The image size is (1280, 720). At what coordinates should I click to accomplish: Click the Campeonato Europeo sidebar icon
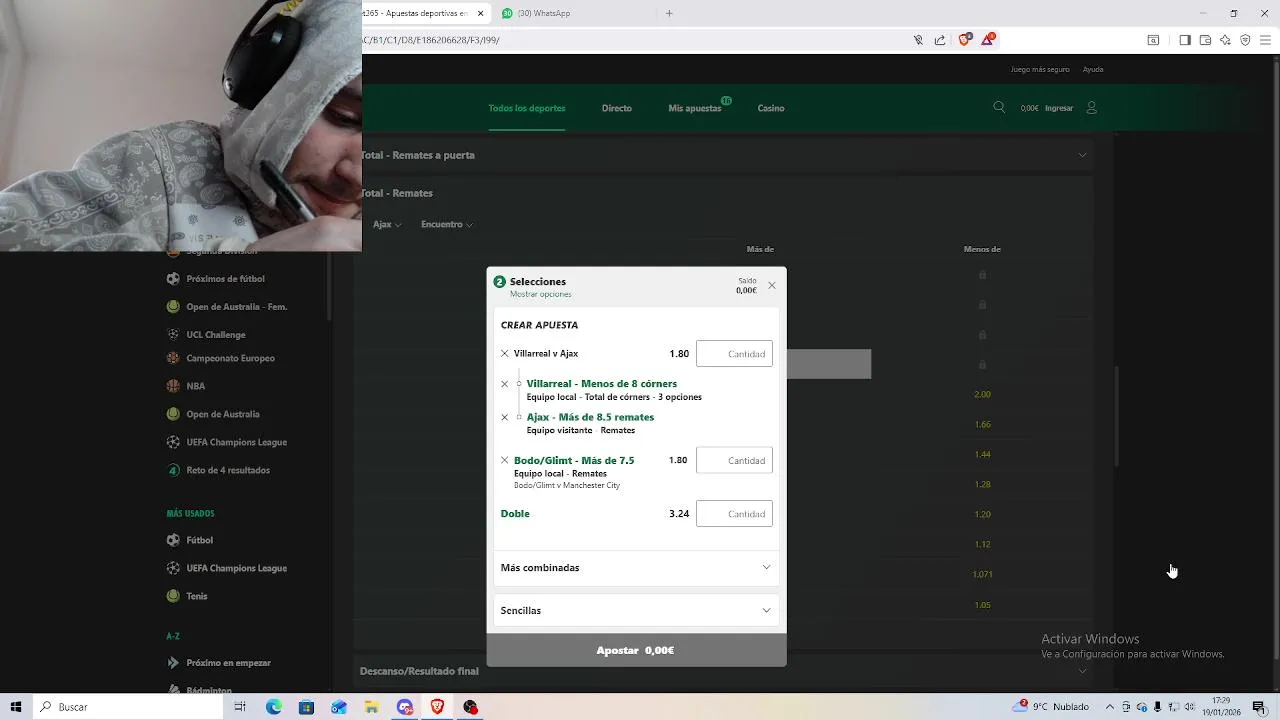pos(173,358)
